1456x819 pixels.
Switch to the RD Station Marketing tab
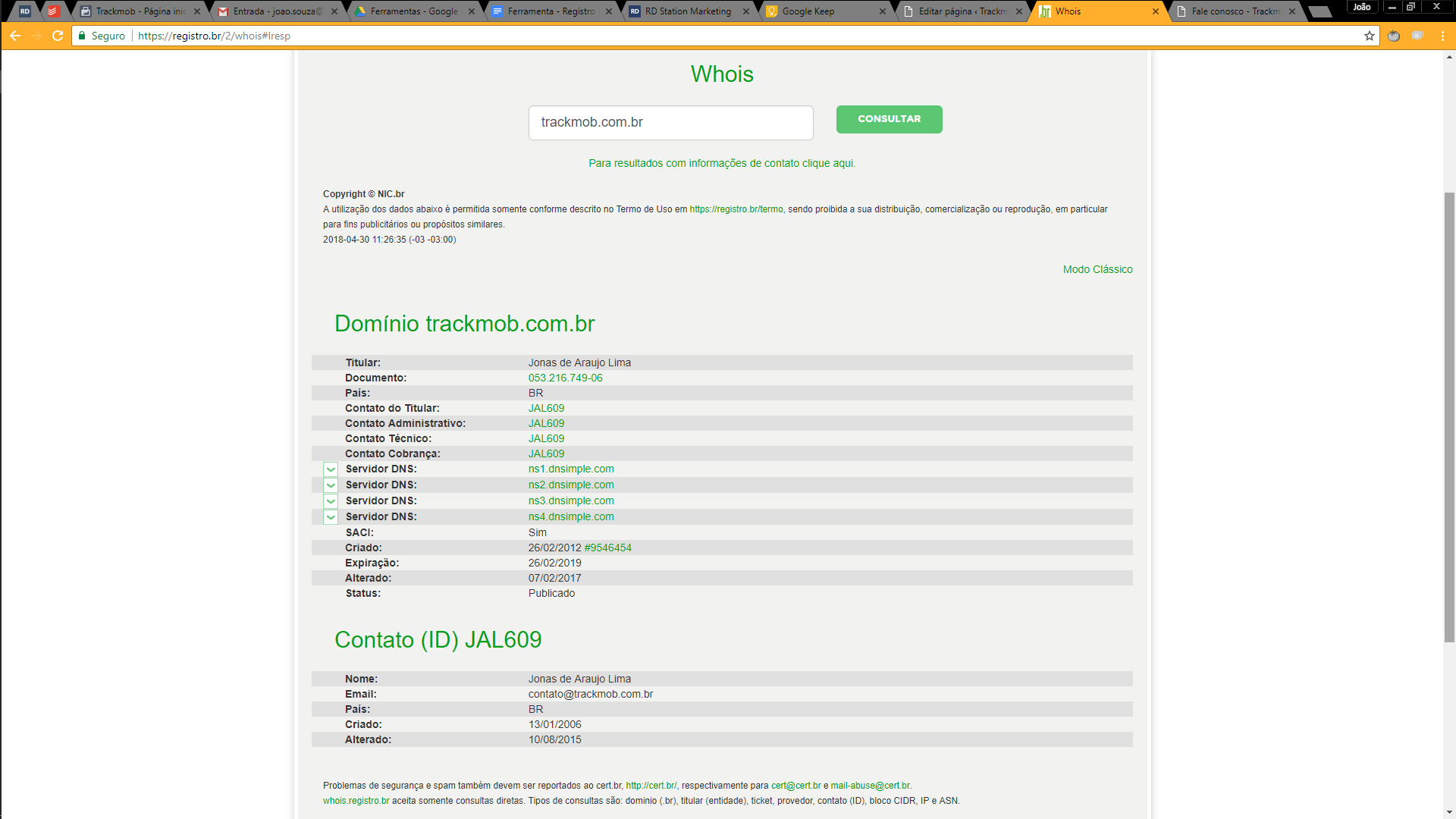(x=687, y=11)
